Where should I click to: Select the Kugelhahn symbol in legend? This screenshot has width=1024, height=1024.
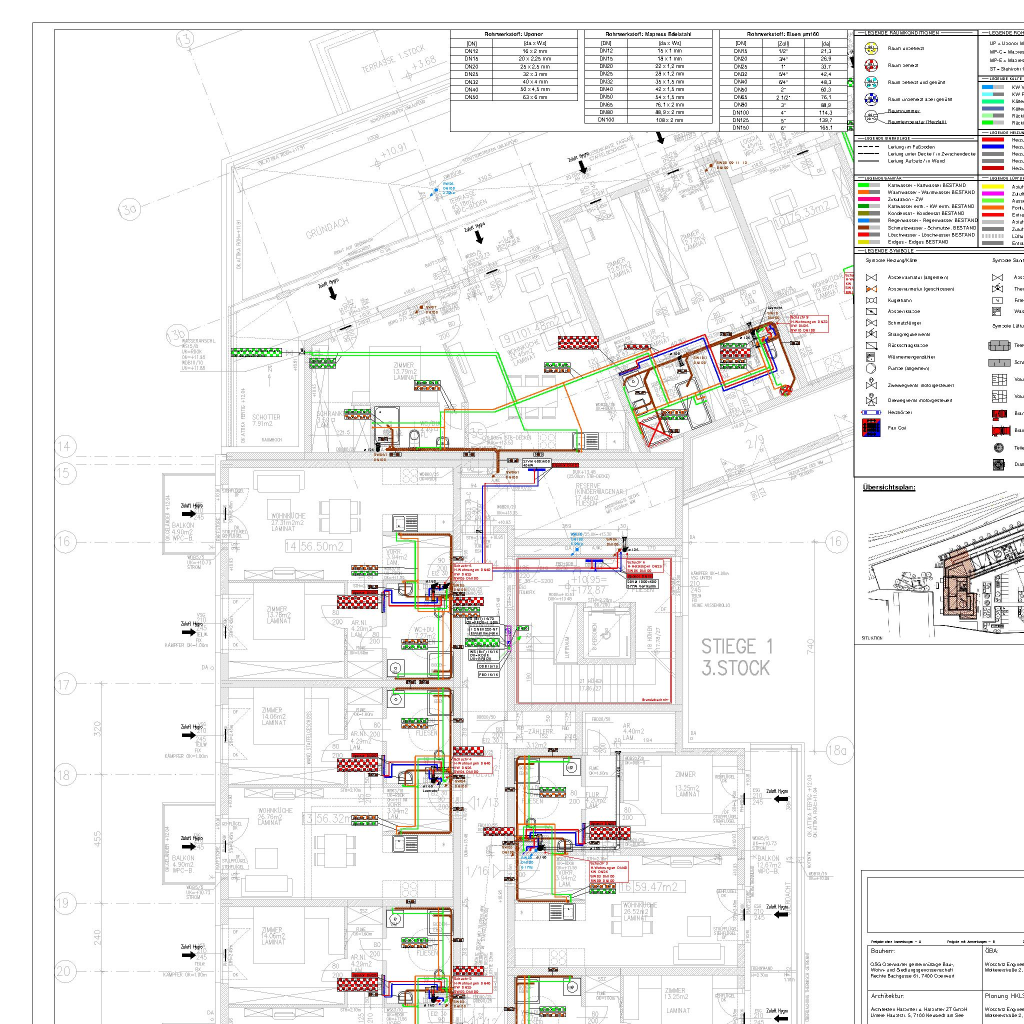click(871, 300)
